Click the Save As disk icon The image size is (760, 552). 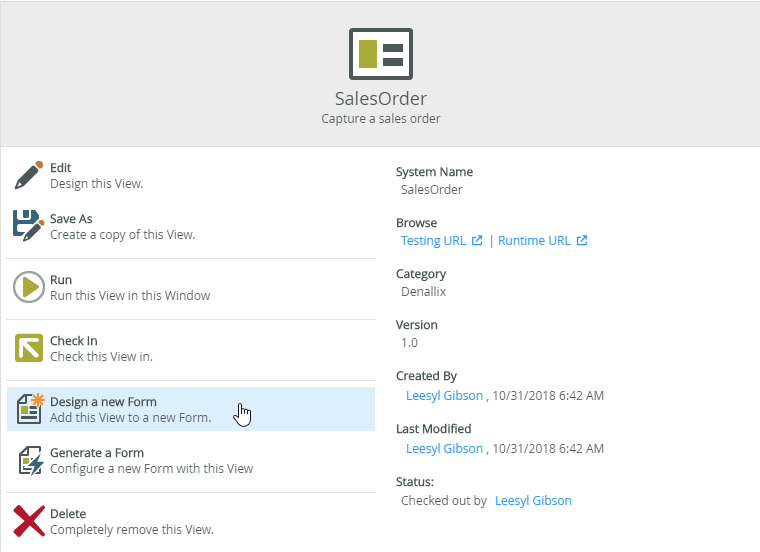(x=29, y=226)
